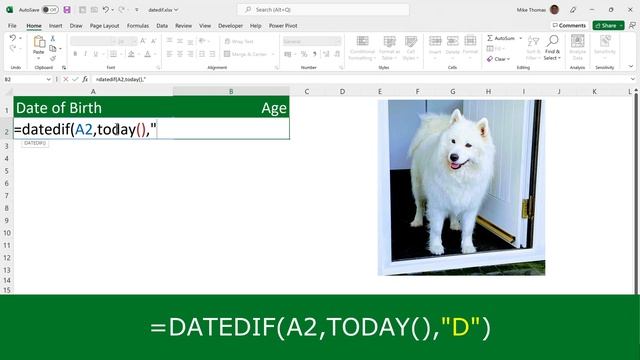Open the Cell Styles gallery
The image size is (640, 360).
[x=410, y=48]
